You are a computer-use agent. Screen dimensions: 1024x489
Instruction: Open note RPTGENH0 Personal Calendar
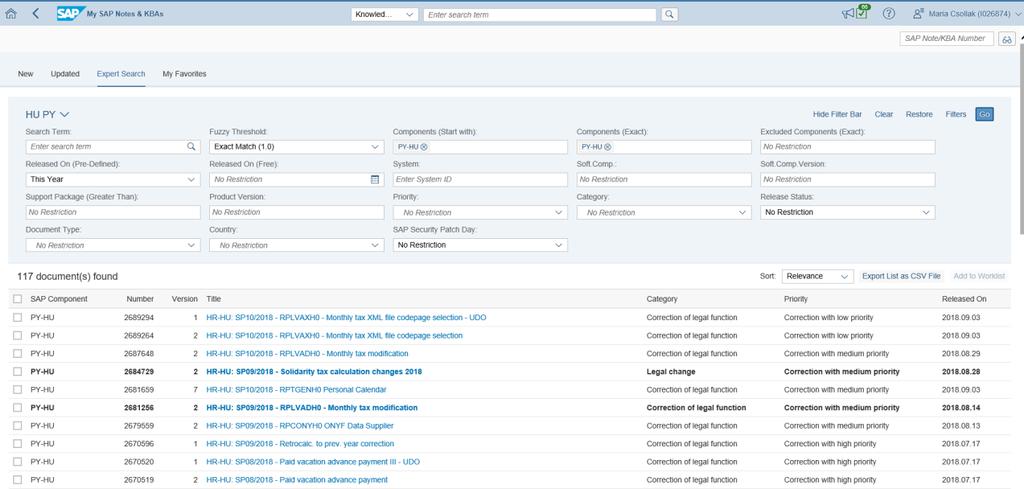296,390
